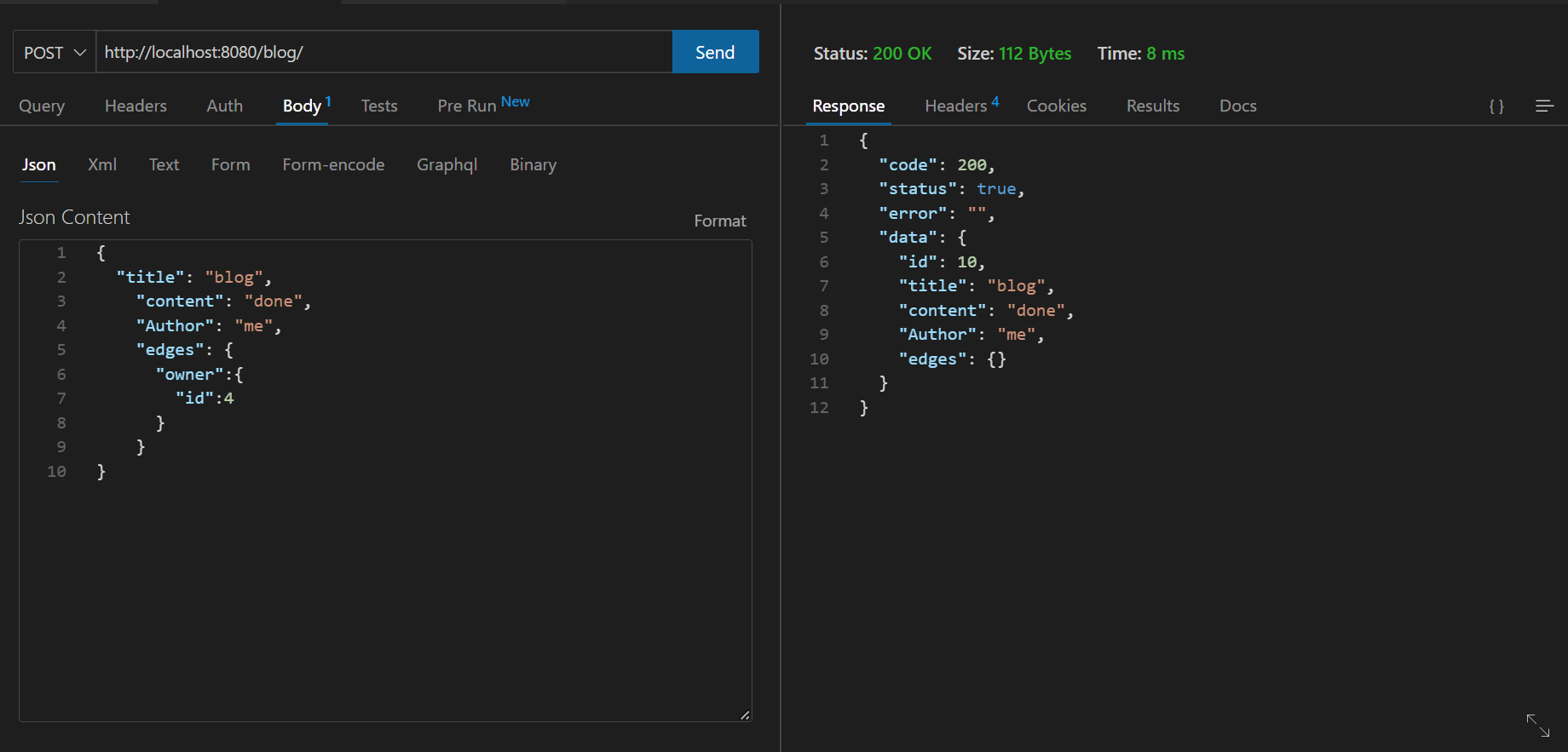Open the Response tab

(848, 106)
